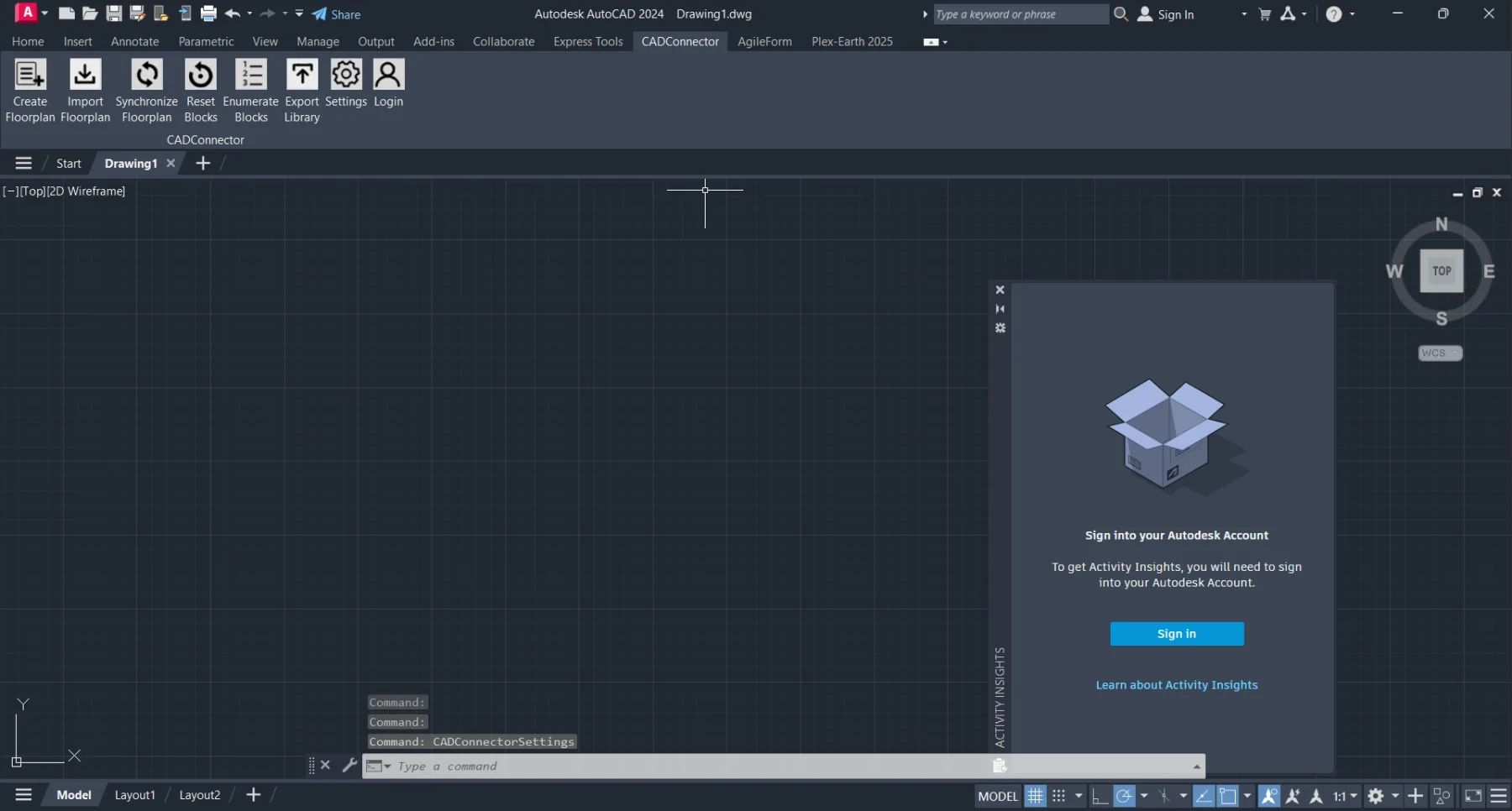Toggle Clean Screen in status bar
Image resolution: width=1512 pixels, height=811 pixels.
(1473, 796)
